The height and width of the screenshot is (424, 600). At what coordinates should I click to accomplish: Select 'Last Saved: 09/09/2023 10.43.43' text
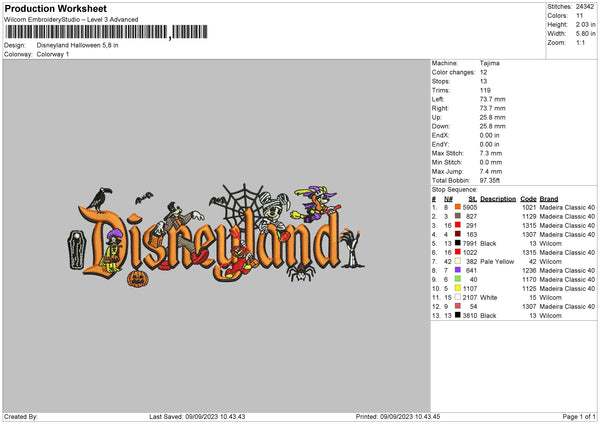tap(197, 417)
